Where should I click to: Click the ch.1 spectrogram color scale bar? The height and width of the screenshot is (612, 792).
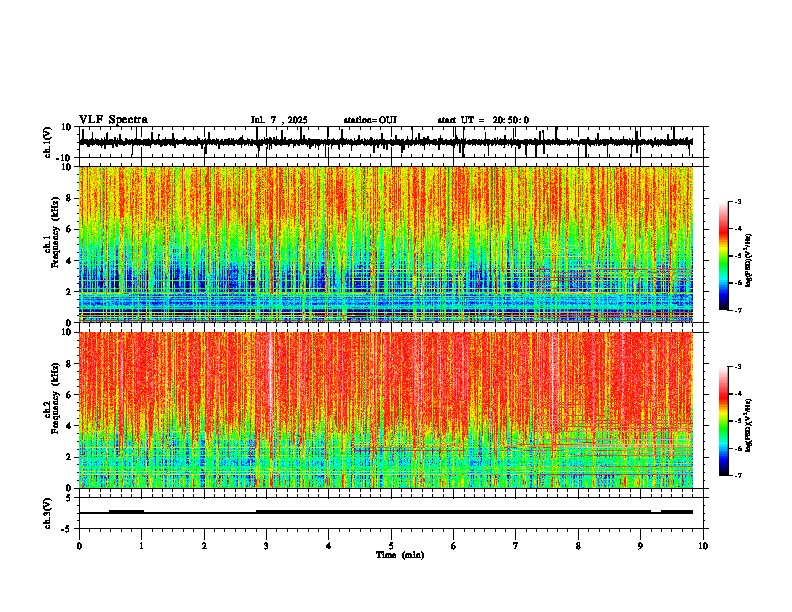[x=724, y=256]
